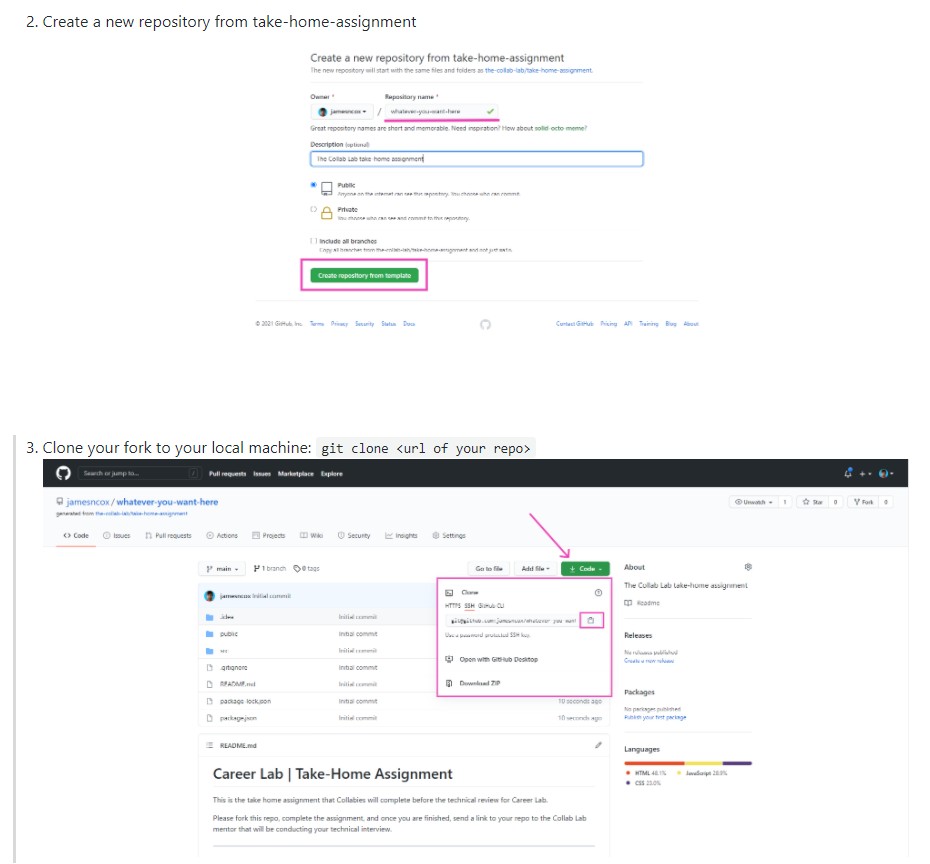Click the GitHub octocat logo in header
This screenshot has width=930, height=864.
(x=63, y=473)
